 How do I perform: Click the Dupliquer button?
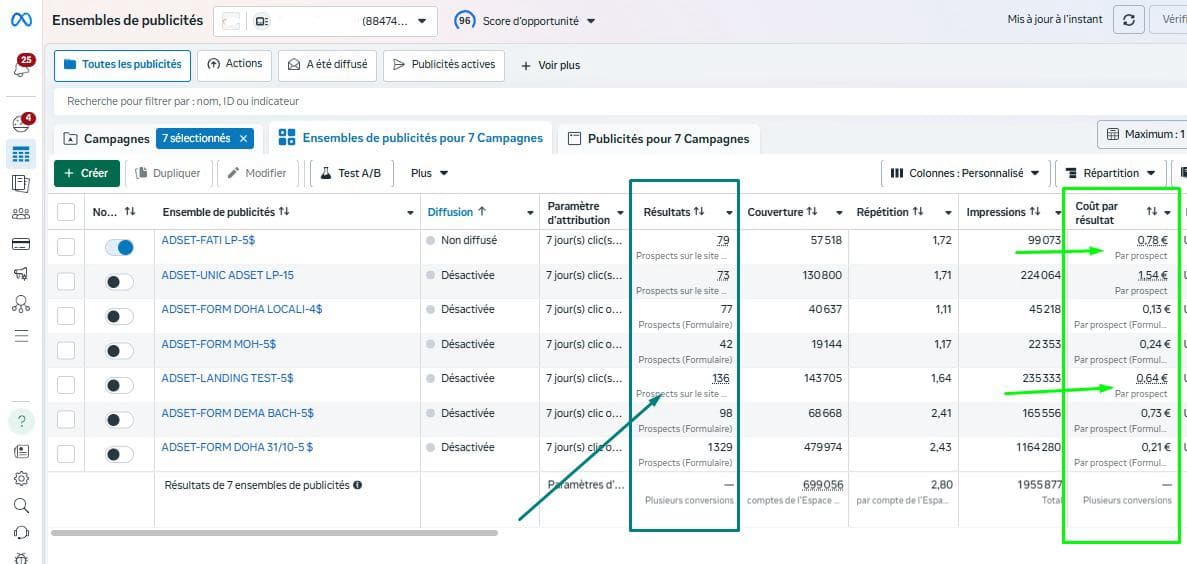[168, 173]
